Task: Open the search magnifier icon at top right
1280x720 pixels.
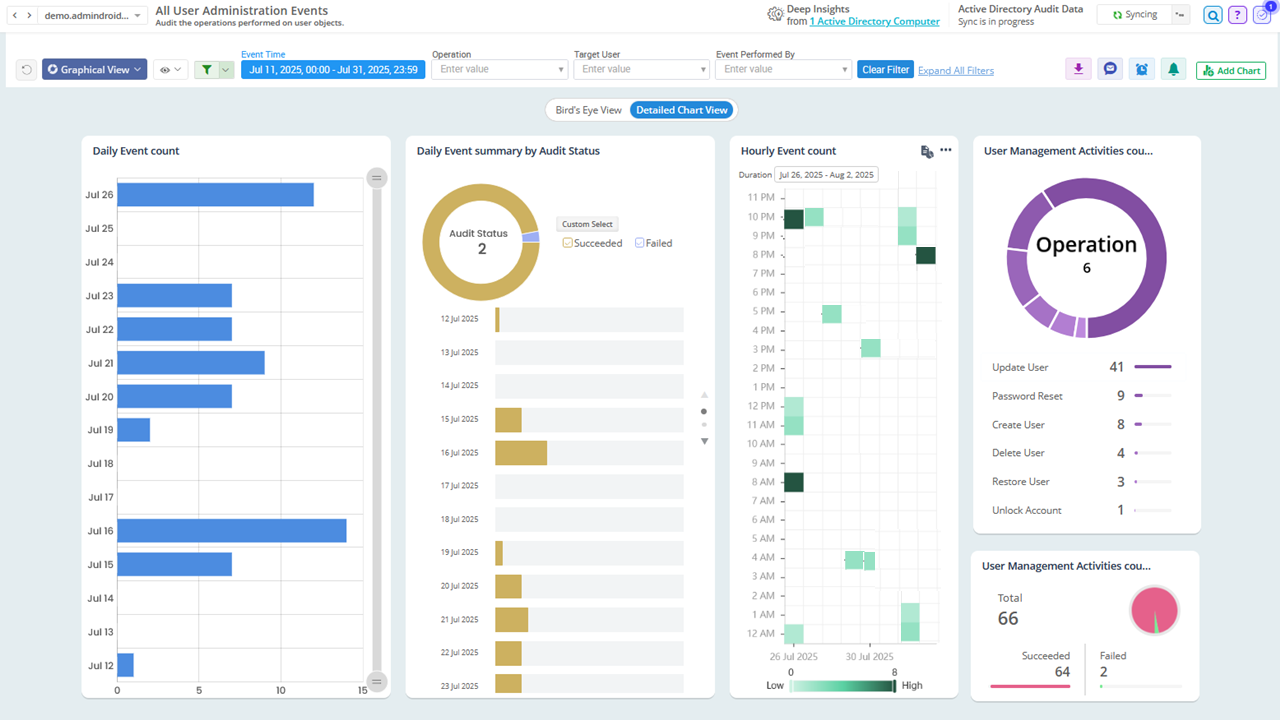Action: tap(1212, 16)
